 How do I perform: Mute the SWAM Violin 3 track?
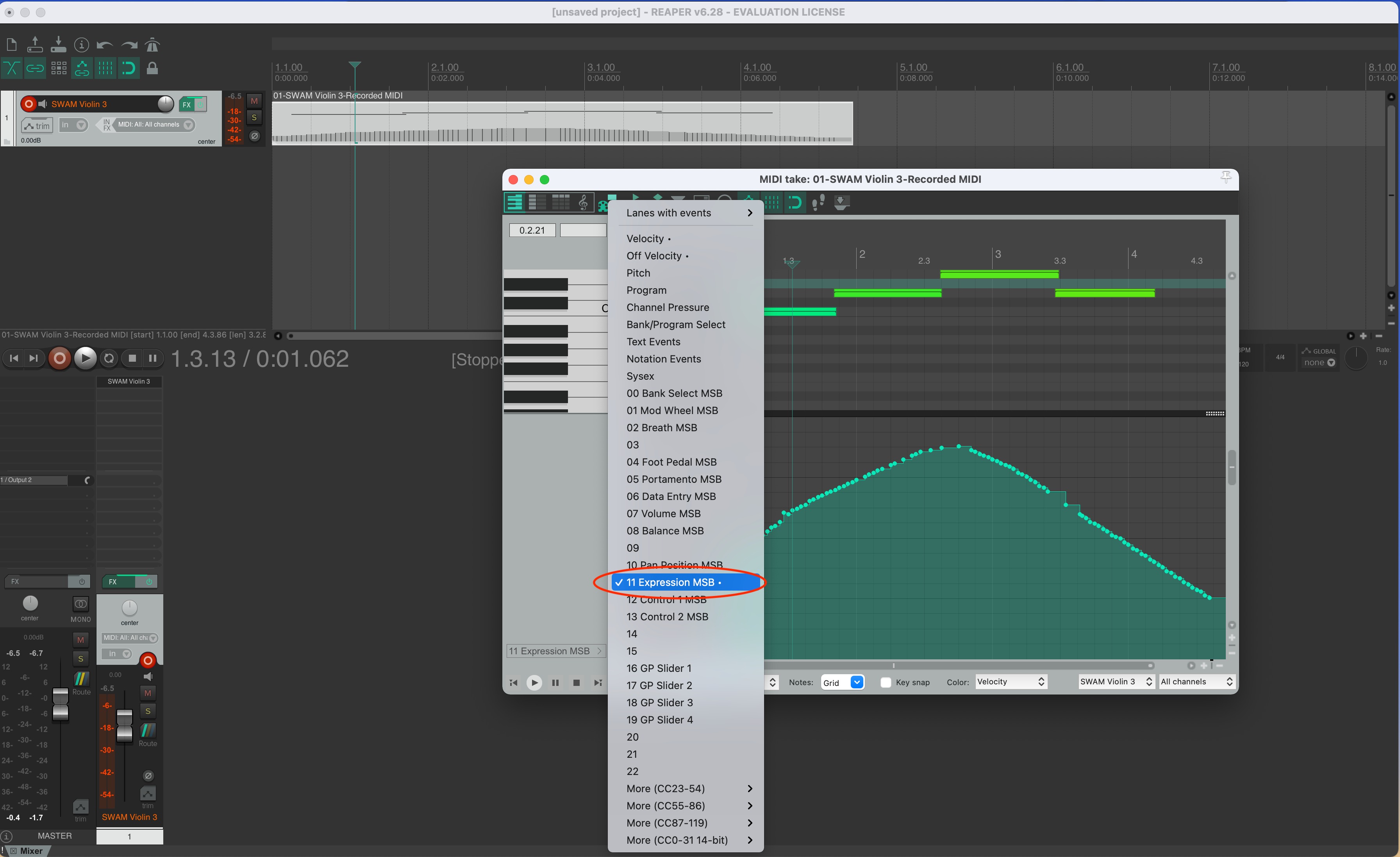254,101
